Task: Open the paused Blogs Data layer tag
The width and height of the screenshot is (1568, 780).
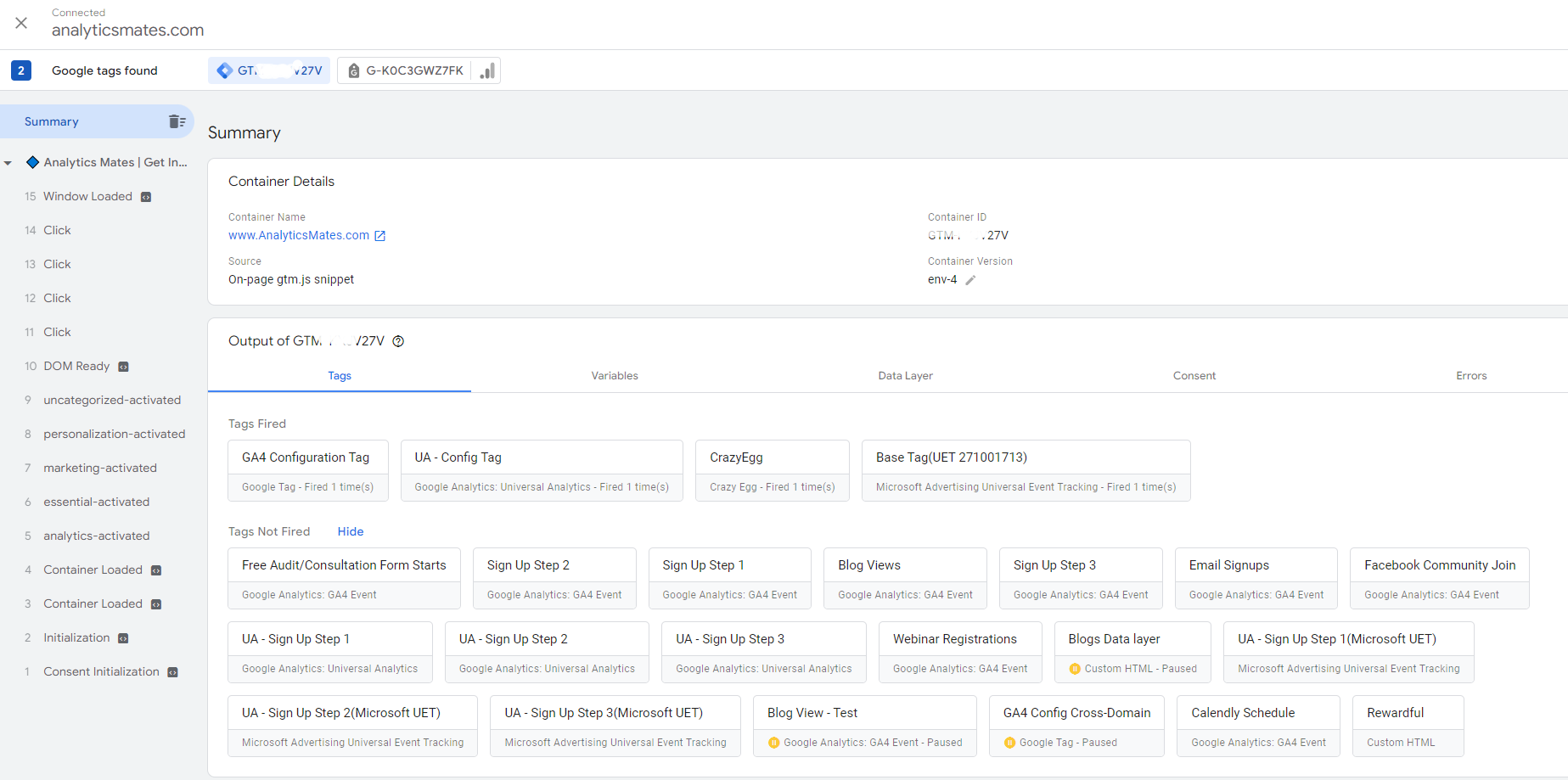Action: (1132, 652)
